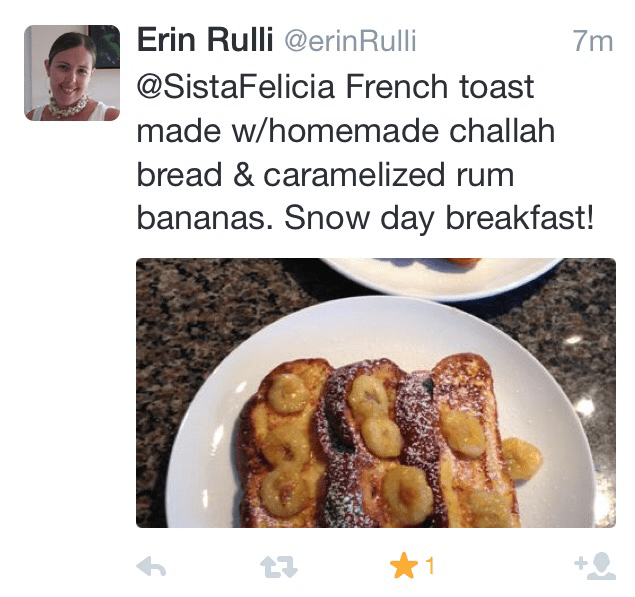
Task: Unfavorite the tweet via the gold star
Action: pyautogui.click(x=404, y=567)
